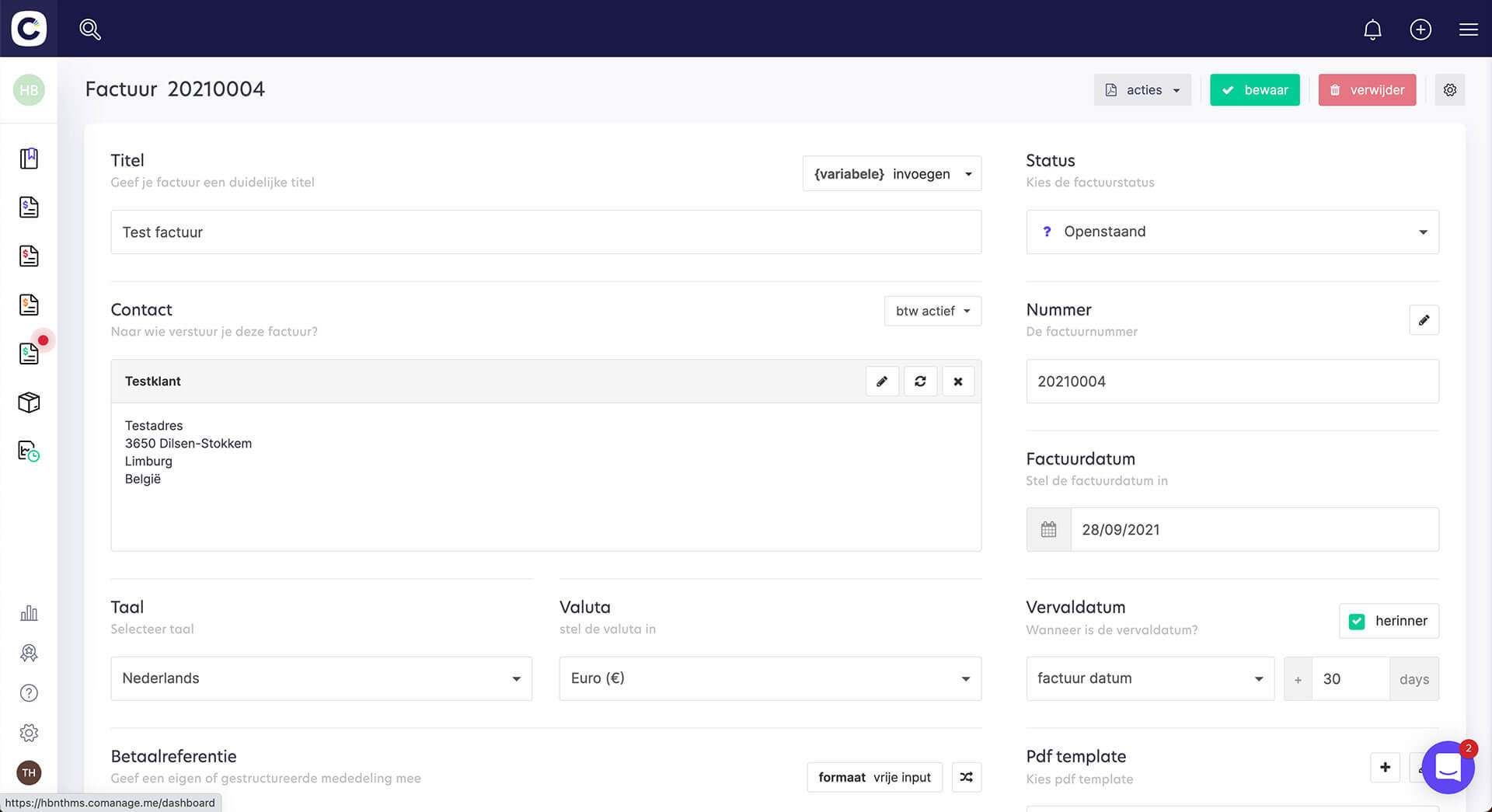Click the green bewaar button
The height and width of the screenshot is (812, 1492).
click(1254, 90)
